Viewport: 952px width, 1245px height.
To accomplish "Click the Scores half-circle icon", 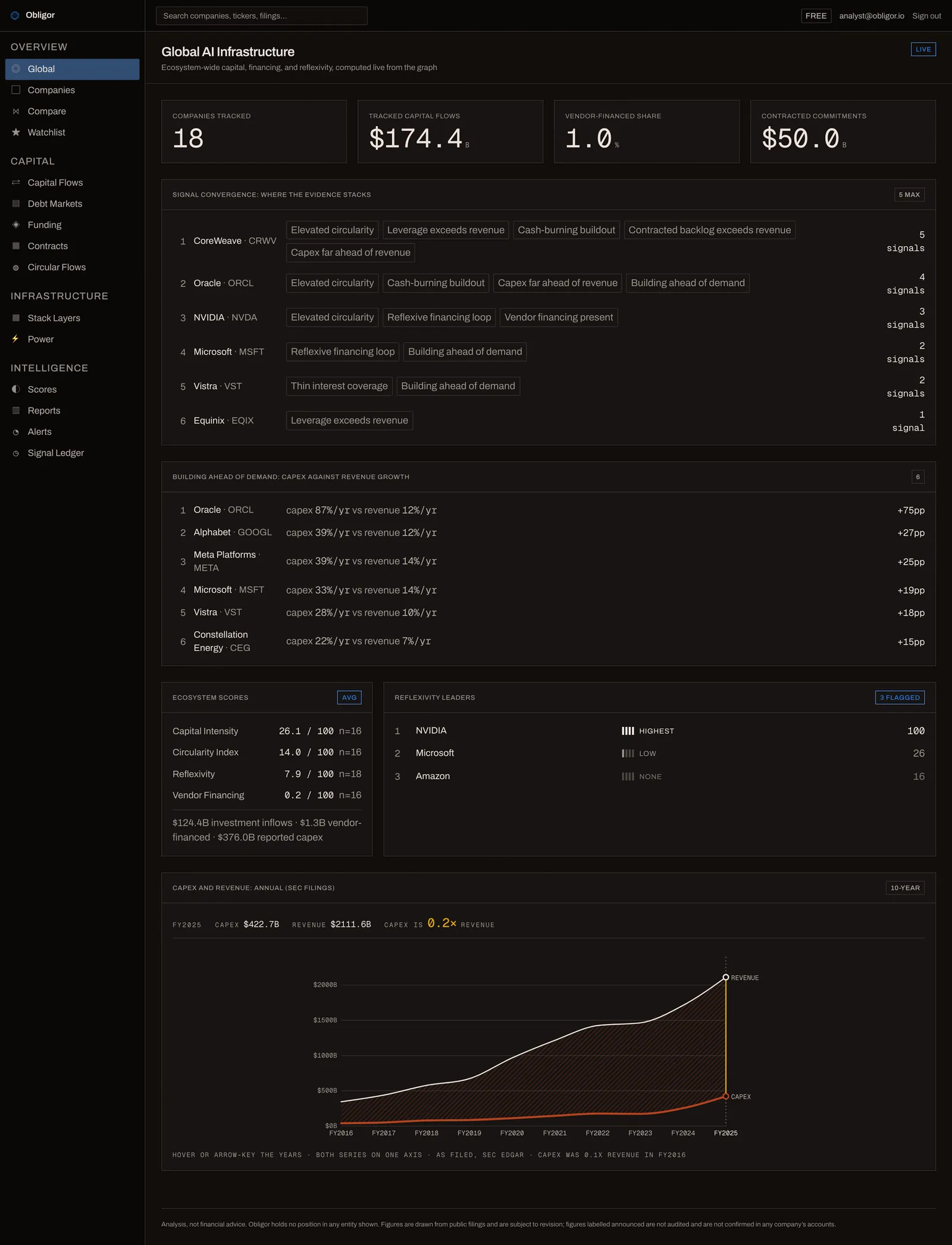I will point(16,390).
